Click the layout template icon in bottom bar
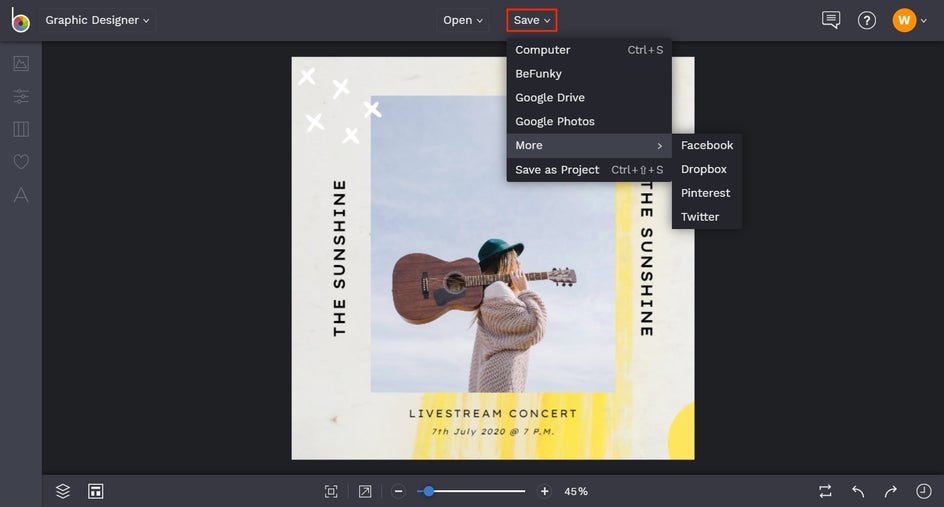Screen dimensions: 944x507 point(96,491)
